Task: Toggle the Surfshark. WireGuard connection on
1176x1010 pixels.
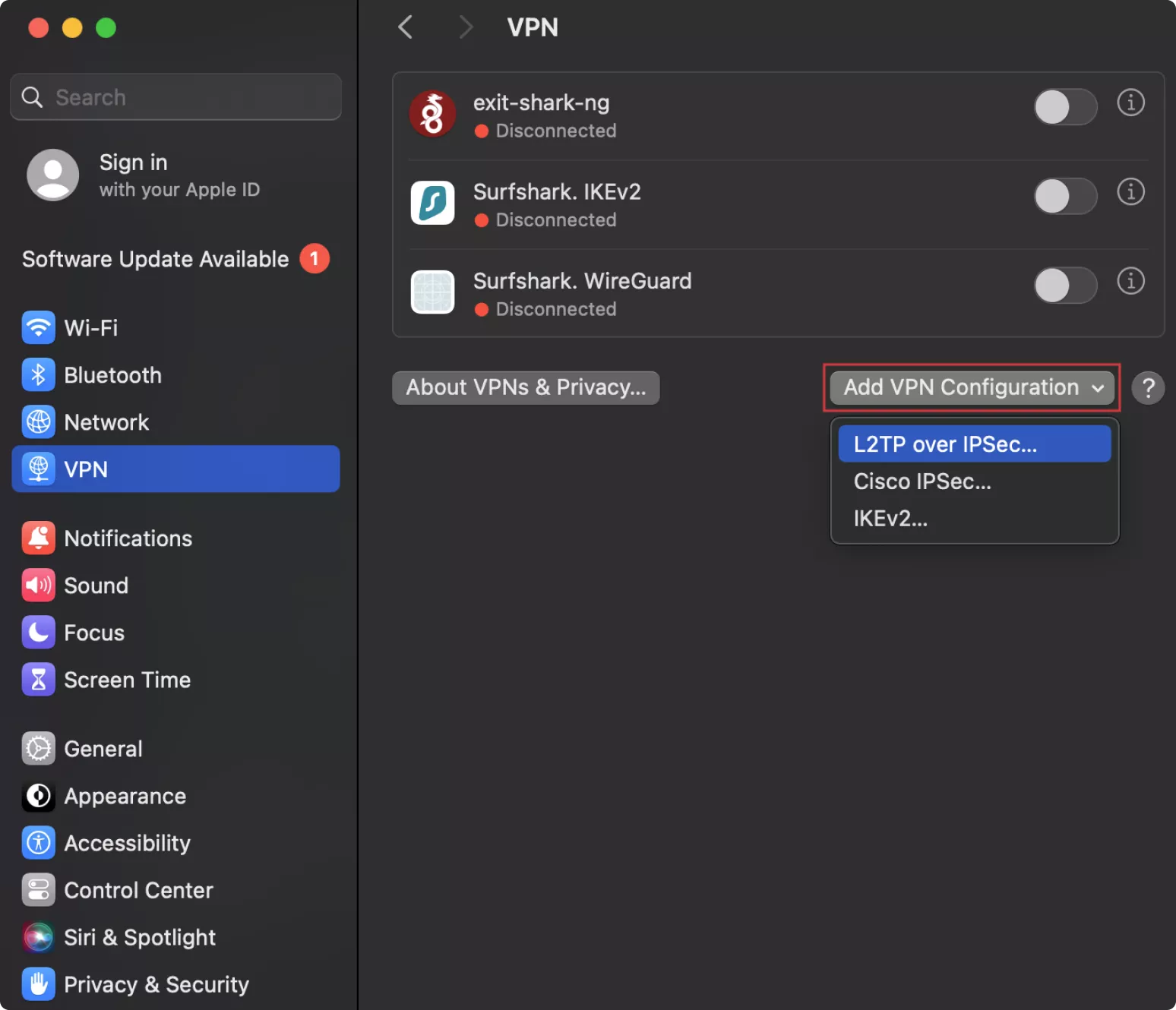Action: coord(1065,286)
